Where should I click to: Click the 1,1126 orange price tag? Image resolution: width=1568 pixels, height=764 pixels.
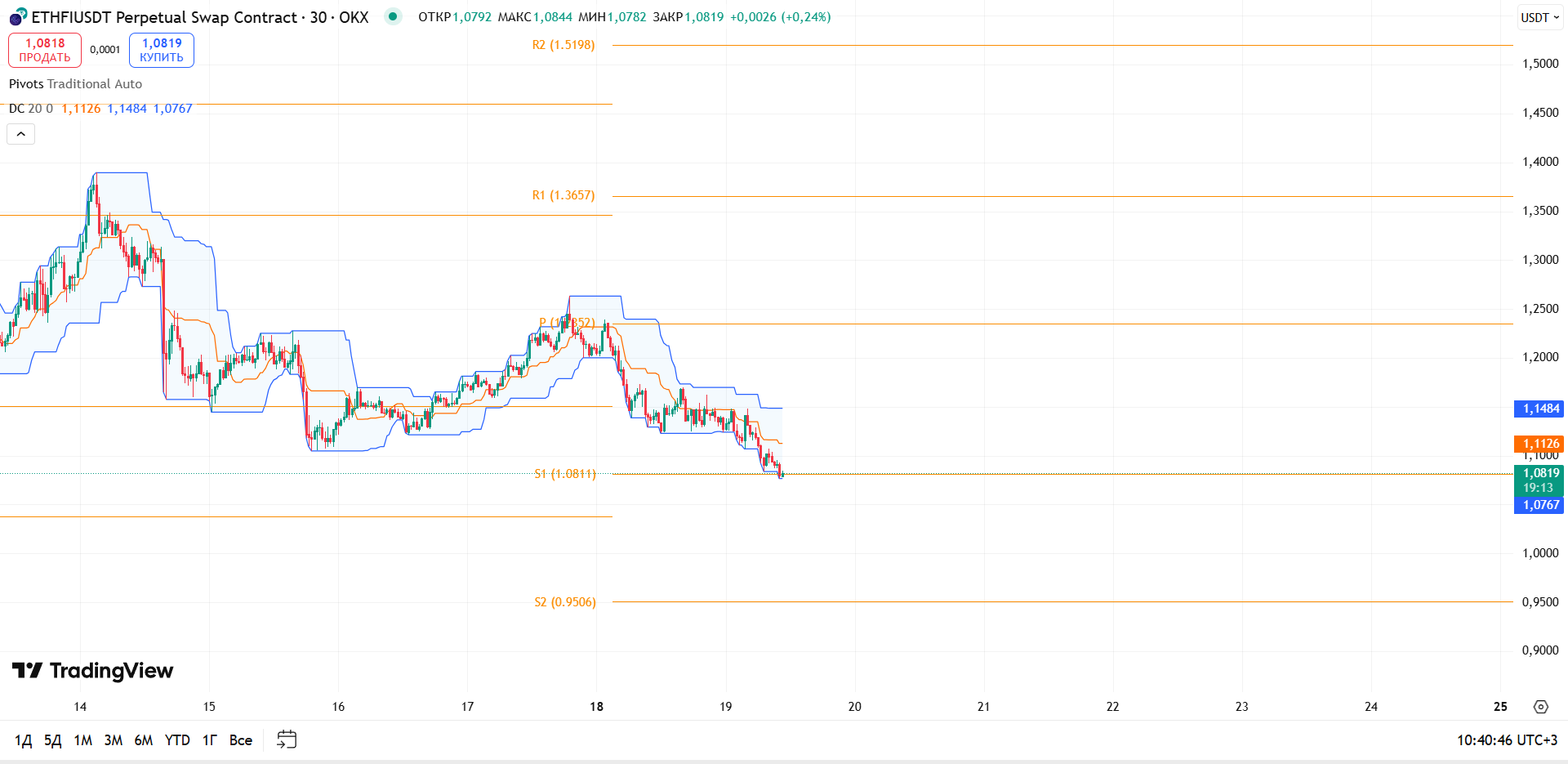tap(1539, 444)
